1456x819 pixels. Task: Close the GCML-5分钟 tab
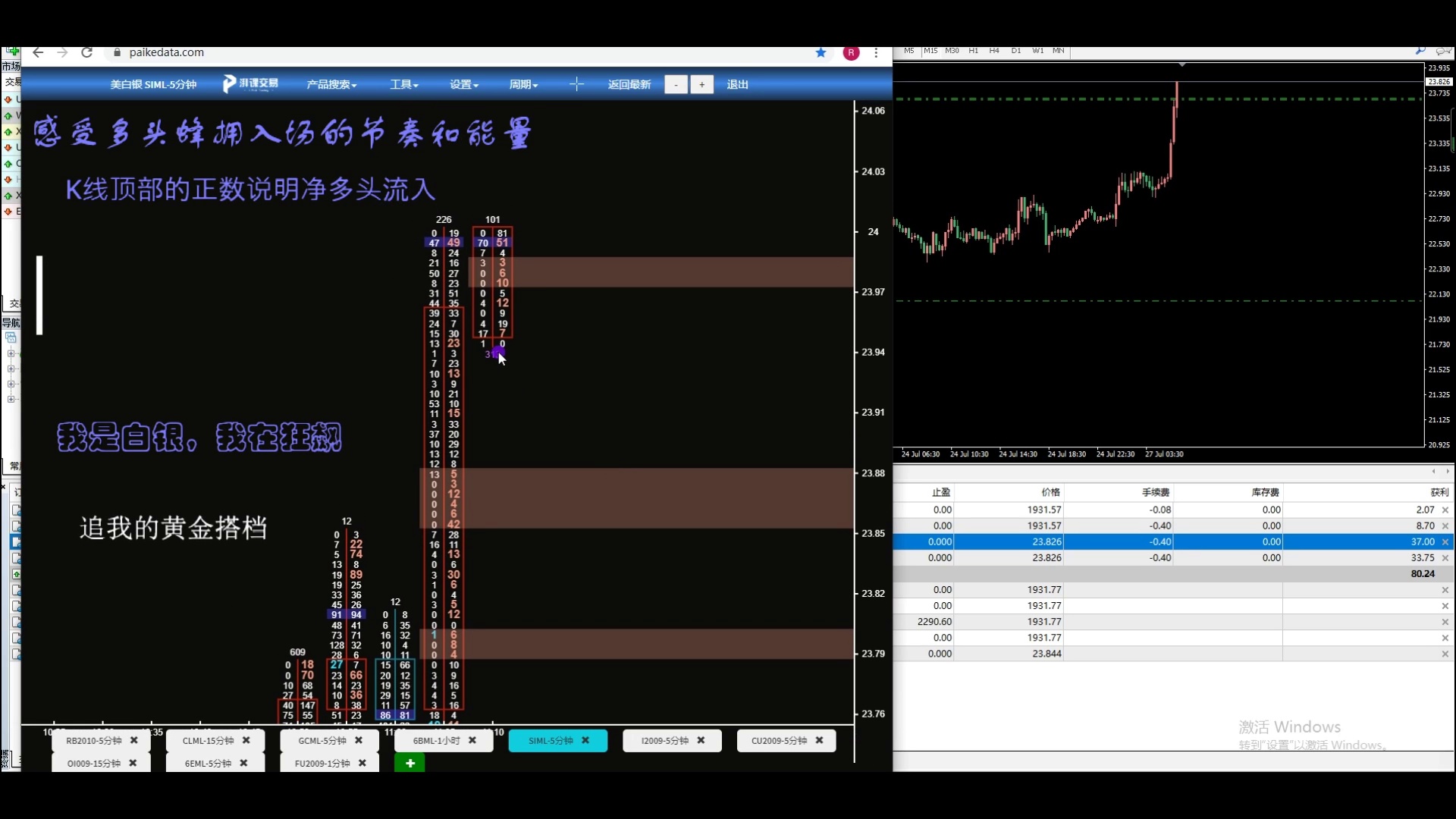tap(359, 740)
